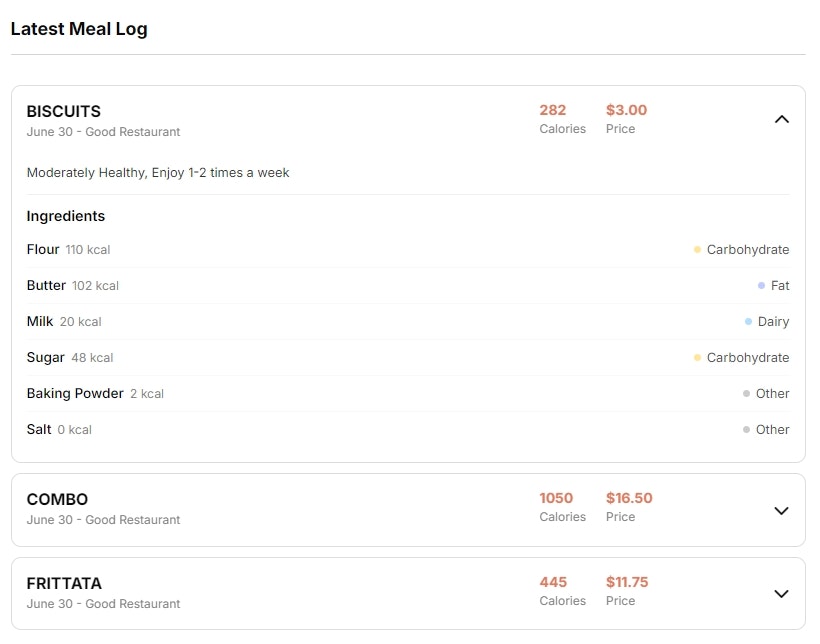Expand the FRITTATA meal card chevron
Viewport: 820px width, 644px height.
[x=781, y=594]
